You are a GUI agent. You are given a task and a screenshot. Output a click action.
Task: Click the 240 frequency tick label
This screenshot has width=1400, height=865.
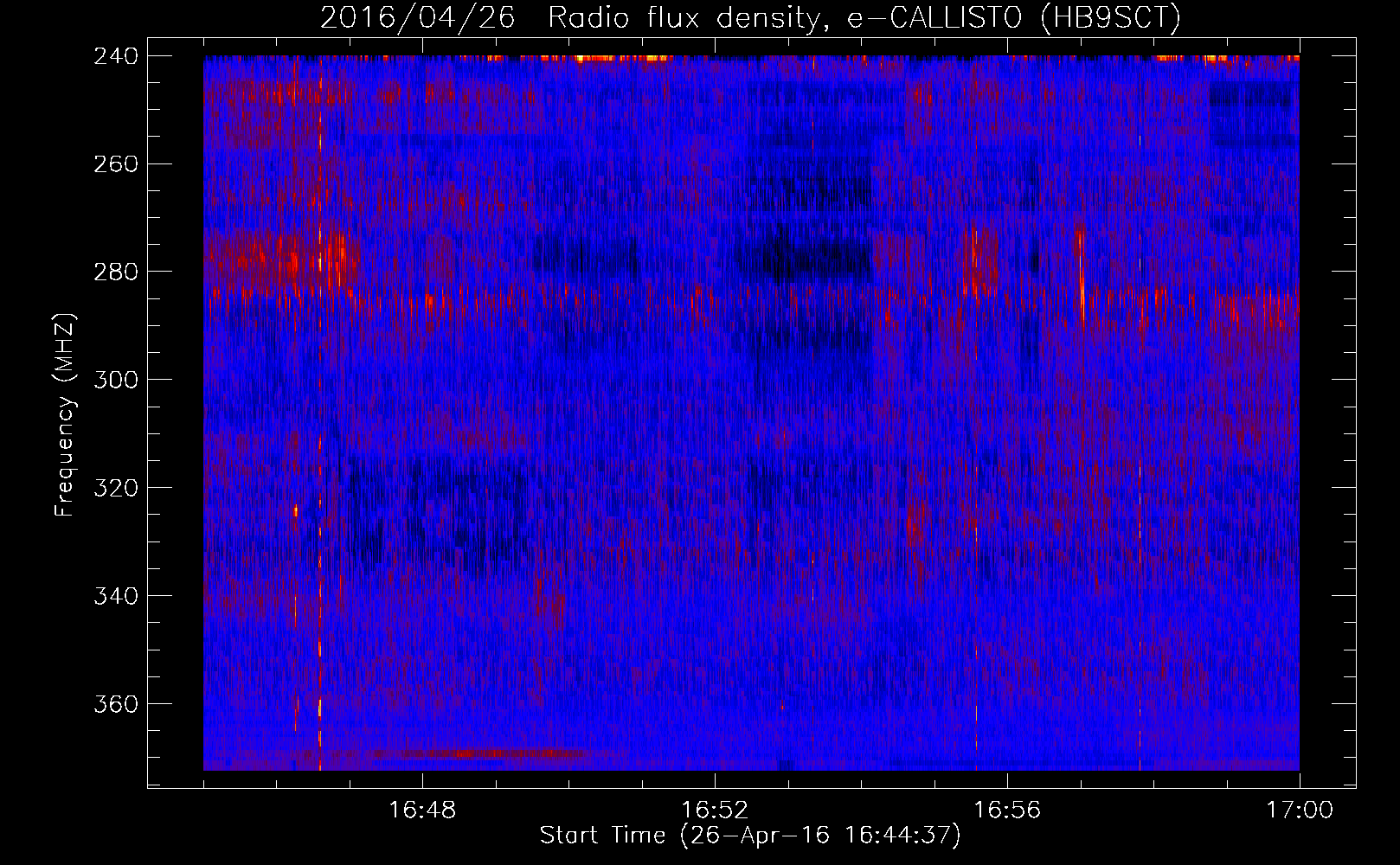(x=116, y=56)
